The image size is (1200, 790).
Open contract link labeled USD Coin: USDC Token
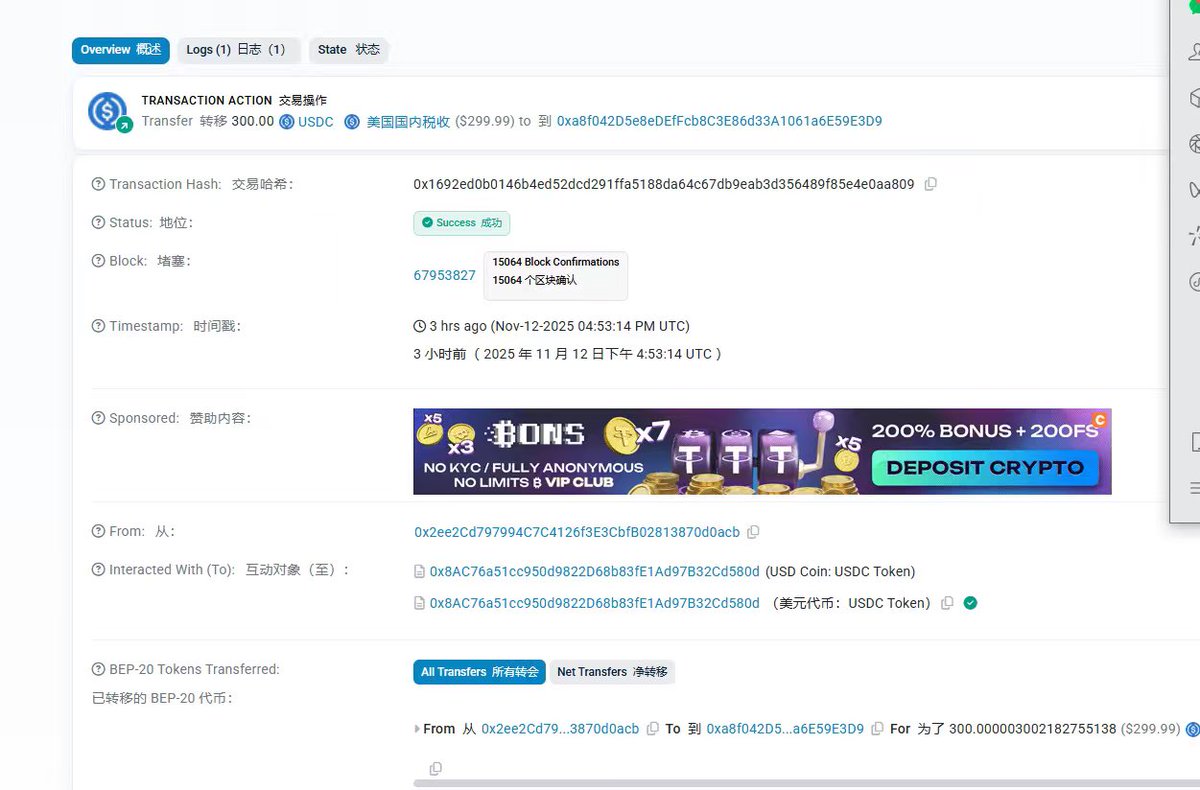594,572
